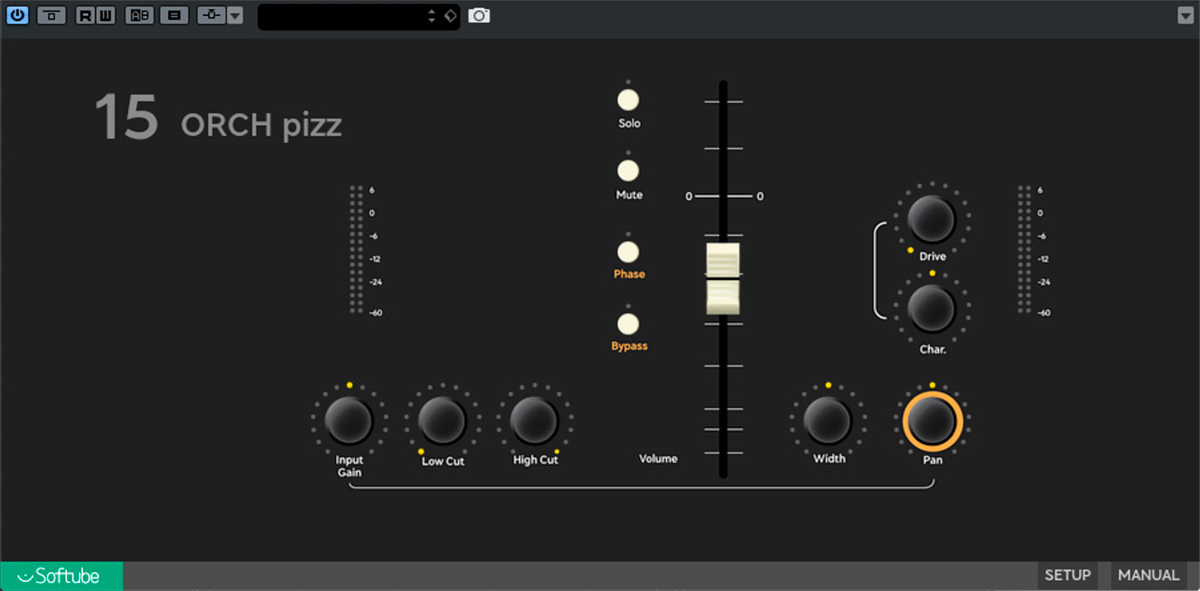
Task: Step presets with the up/down arrows
Action: point(431,15)
